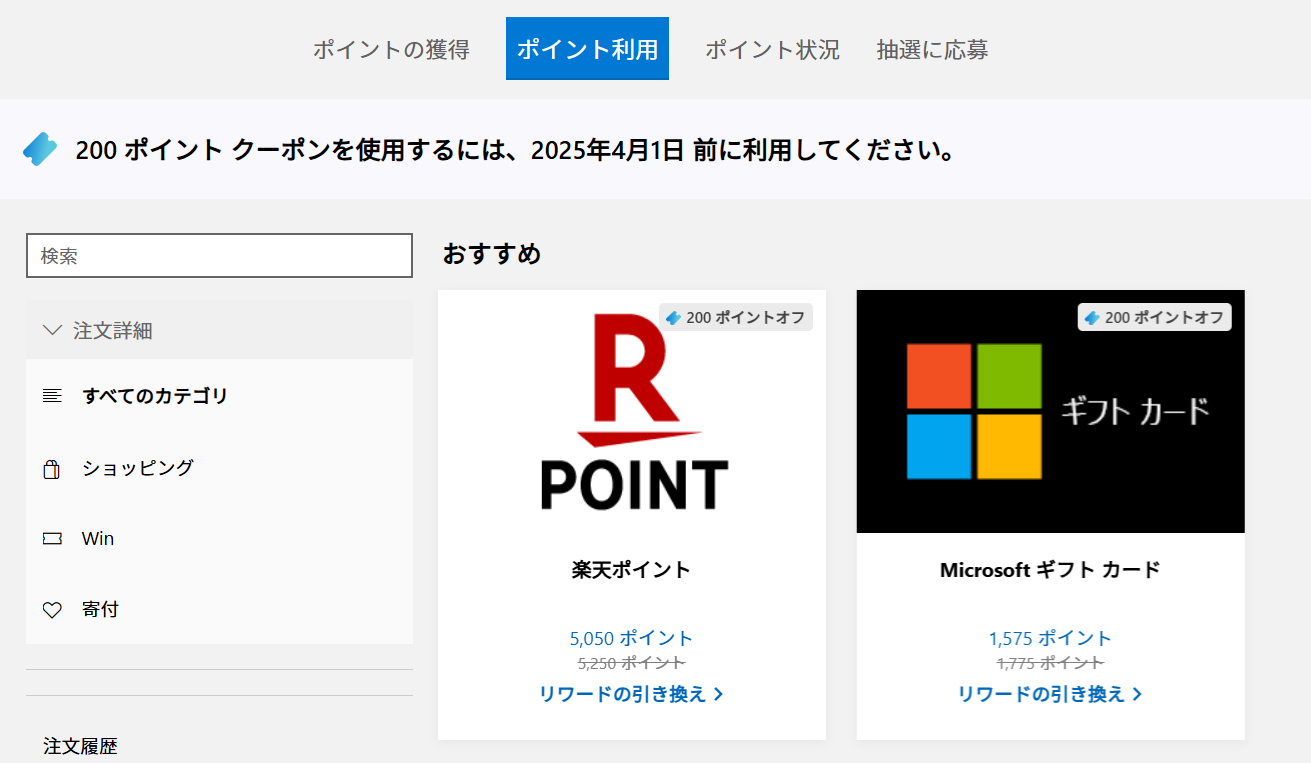Image resolution: width=1311 pixels, height=763 pixels.
Task: Click the list icon beside すべてのカテゴリ
Action: (52, 396)
